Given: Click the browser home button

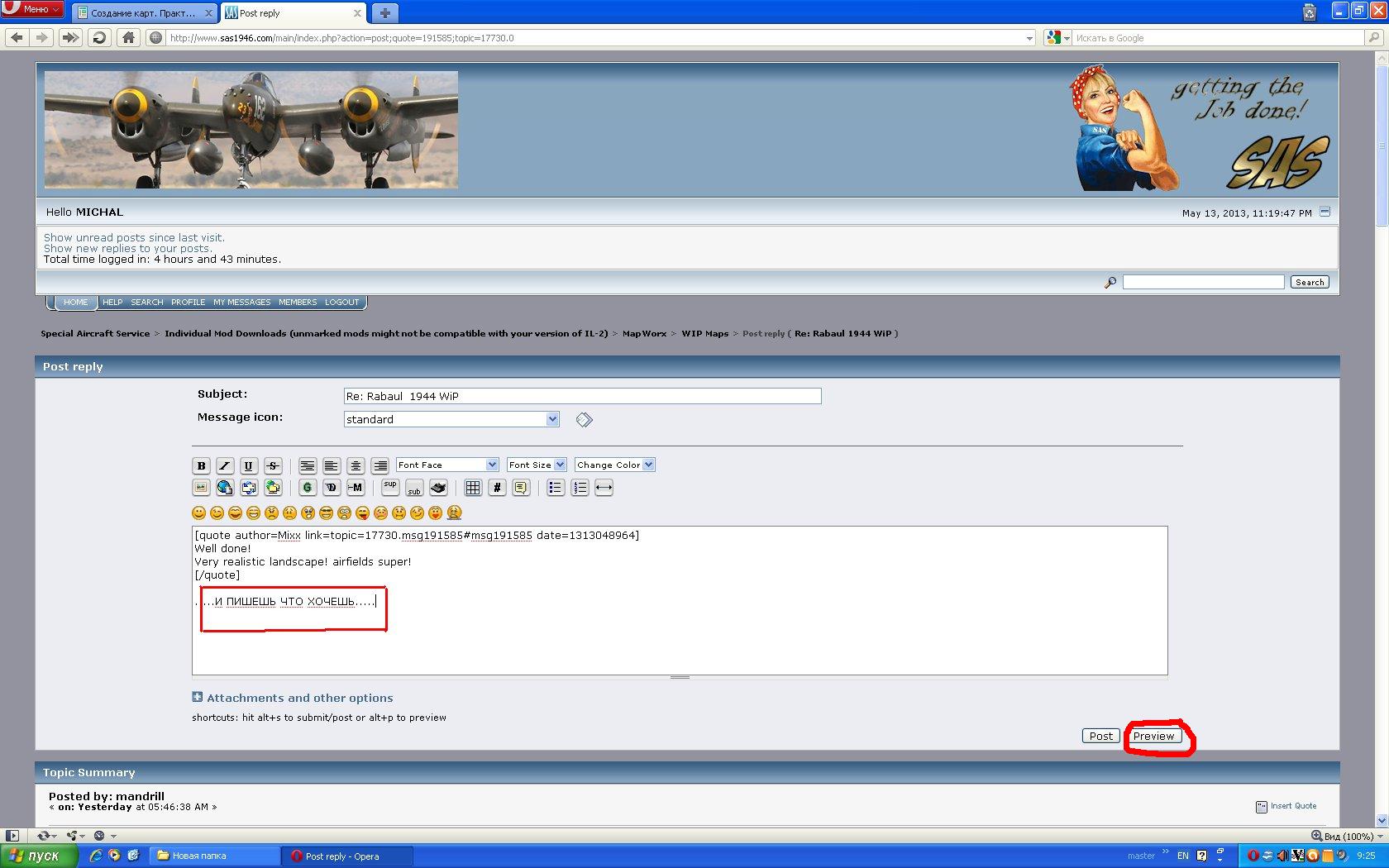Looking at the screenshot, I should click(x=128, y=37).
